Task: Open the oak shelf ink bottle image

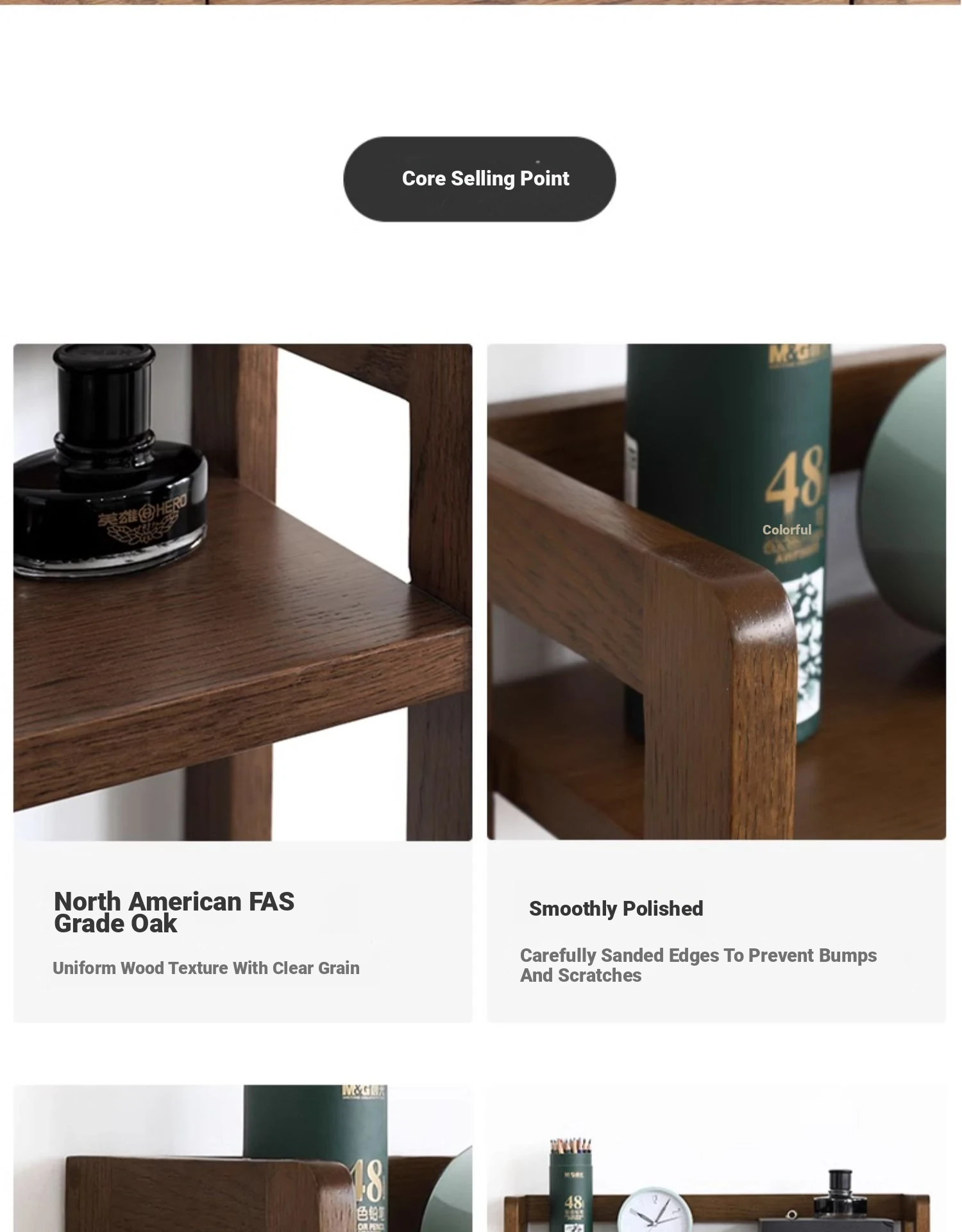Action: [243, 592]
